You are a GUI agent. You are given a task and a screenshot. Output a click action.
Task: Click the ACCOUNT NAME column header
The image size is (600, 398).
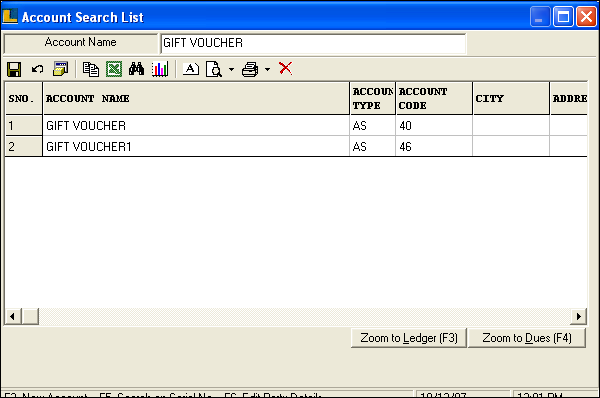[x=196, y=98]
